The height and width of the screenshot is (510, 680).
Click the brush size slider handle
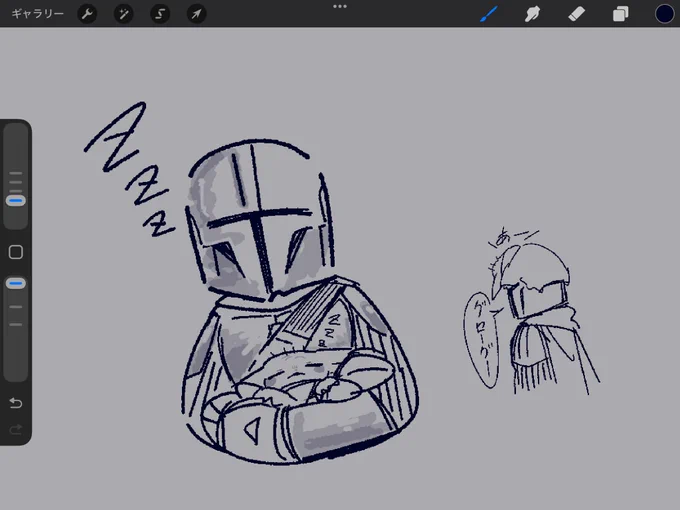point(16,201)
